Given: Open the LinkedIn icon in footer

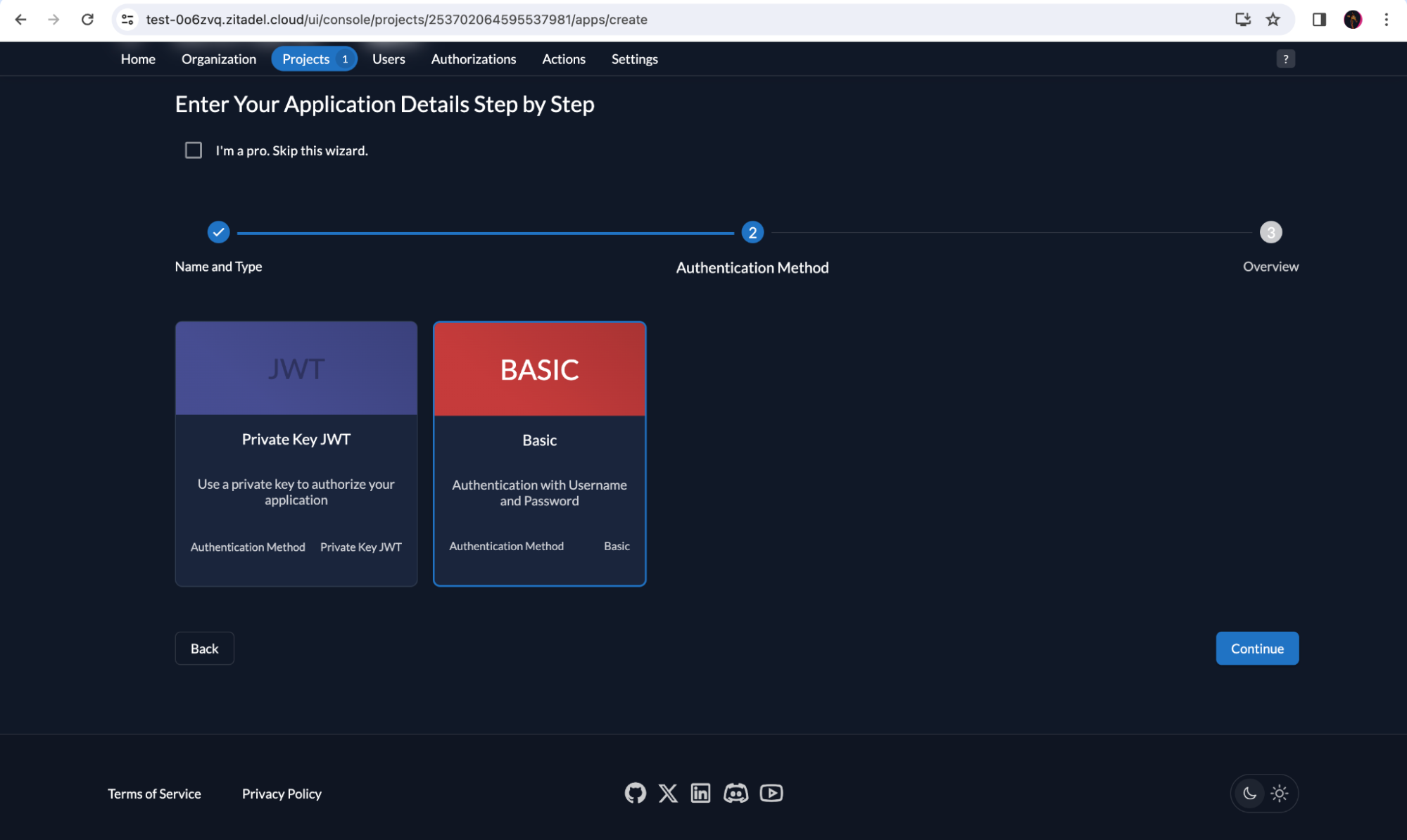Looking at the screenshot, I should [x=700, y=793].
